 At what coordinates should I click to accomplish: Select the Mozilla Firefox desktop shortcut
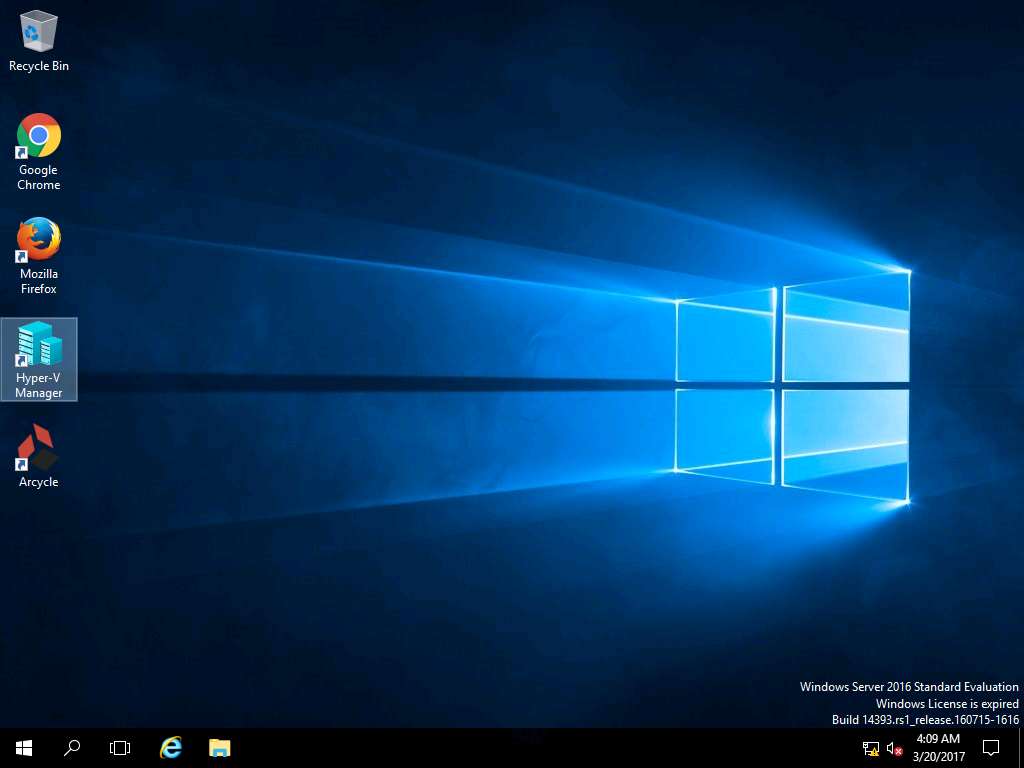39,256
